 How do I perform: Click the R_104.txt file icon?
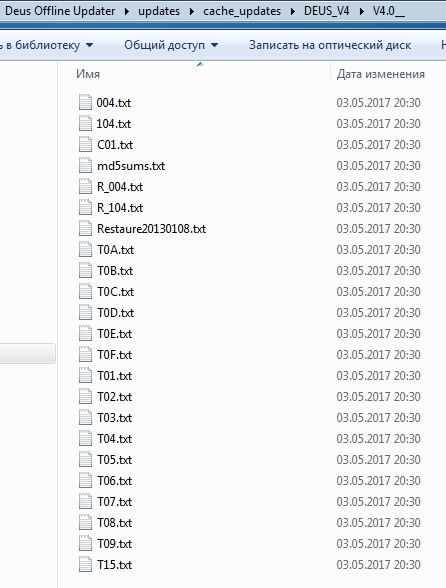[85, 207]
